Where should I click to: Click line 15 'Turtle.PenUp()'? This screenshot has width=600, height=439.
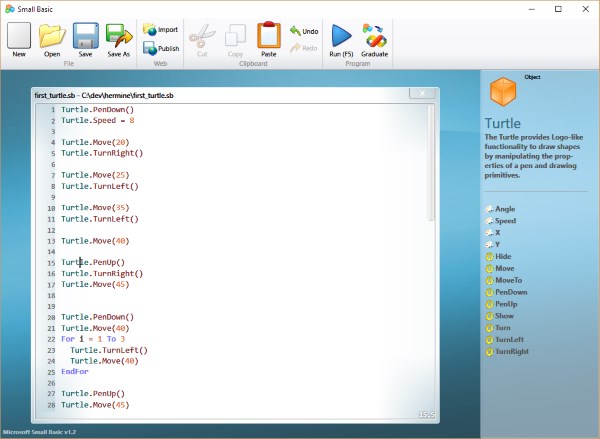(93, 262)
